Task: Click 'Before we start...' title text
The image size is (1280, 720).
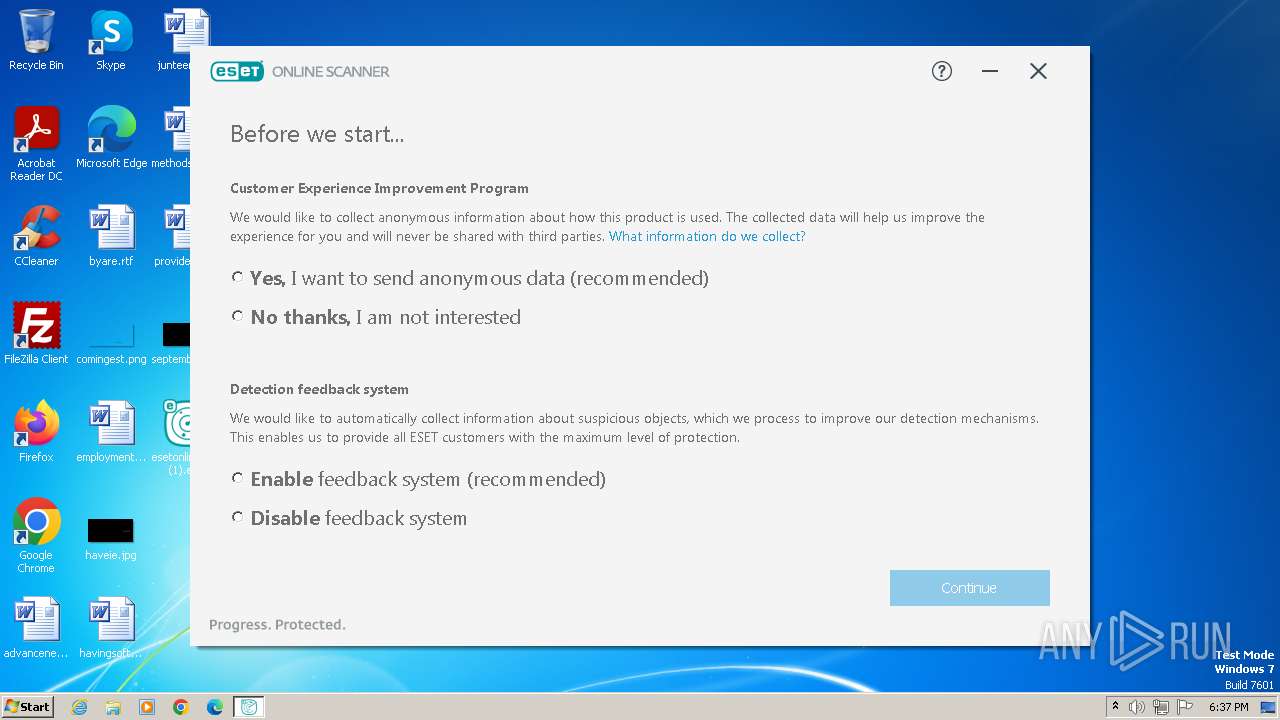Action: click(317, 134)
